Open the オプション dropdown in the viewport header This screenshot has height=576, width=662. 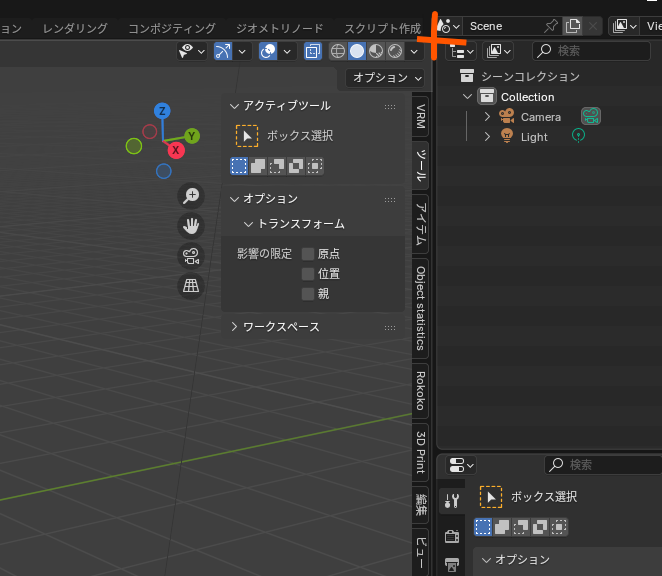point(386,78)
